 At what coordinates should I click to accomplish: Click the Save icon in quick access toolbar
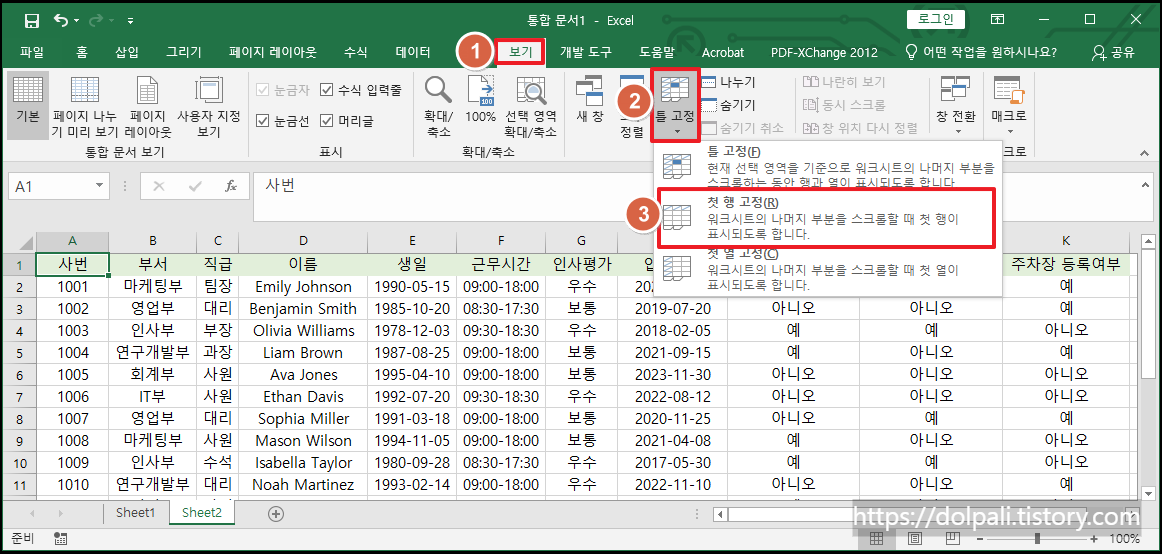pos(31,20)
